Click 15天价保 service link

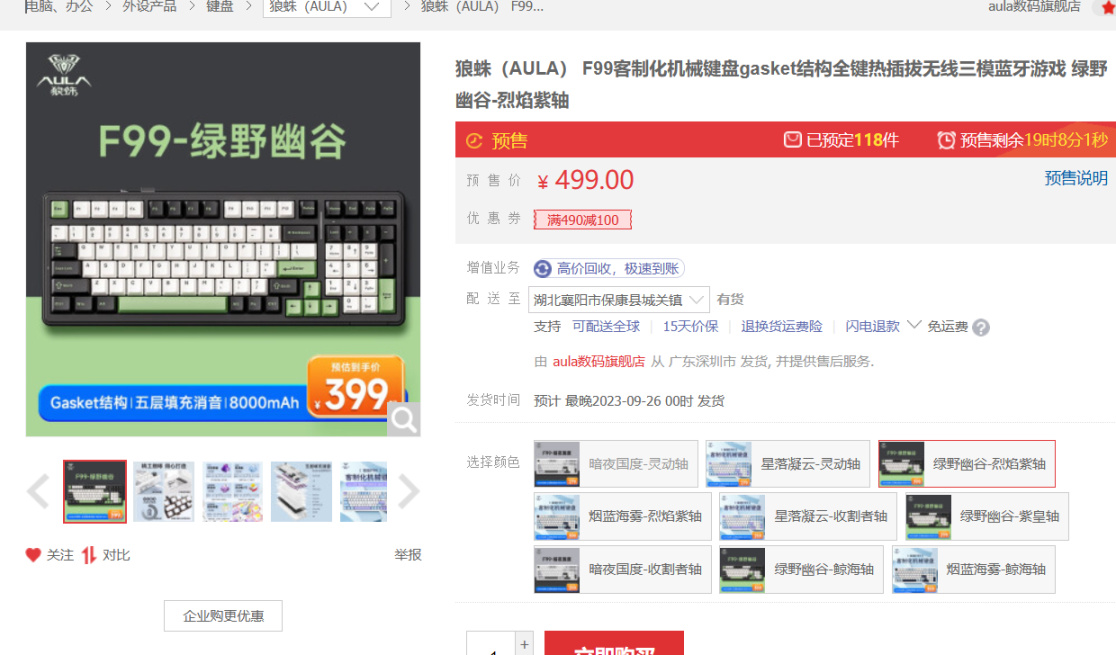(690, 326)
